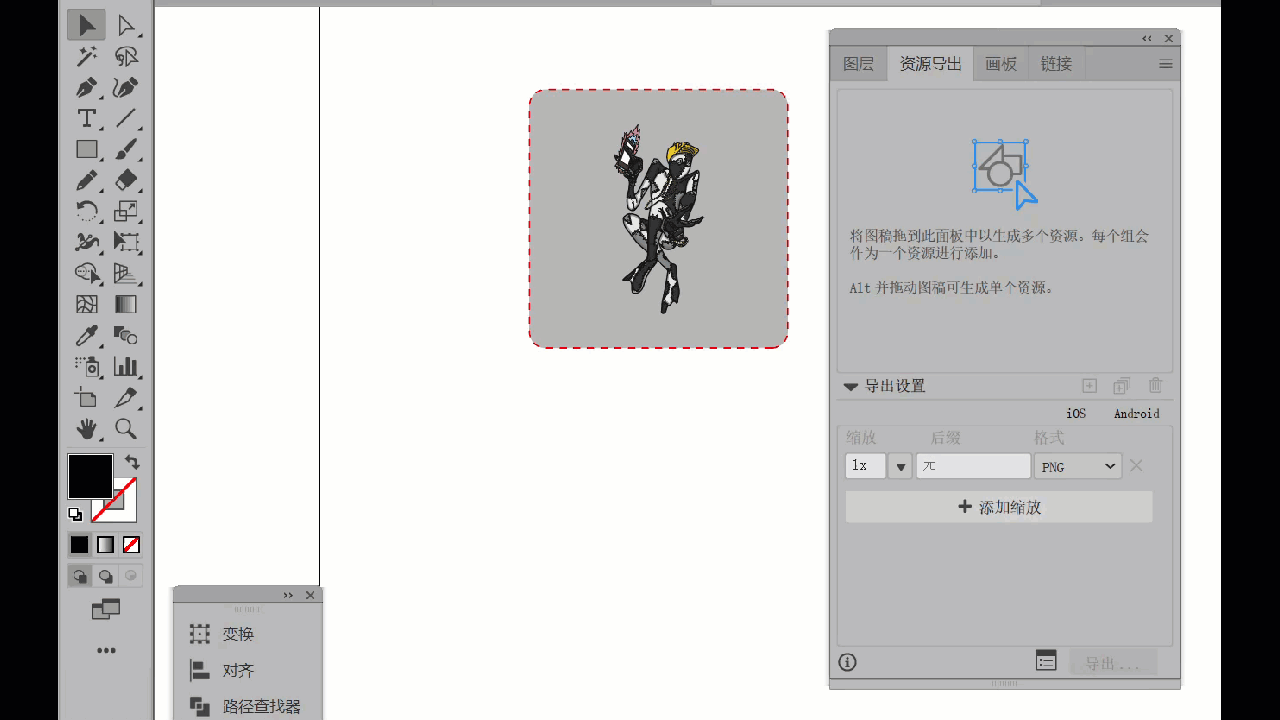Choose the Magic Wand tool
Image resolution: width=1280 pixels, height=720 pixels.
87,56
